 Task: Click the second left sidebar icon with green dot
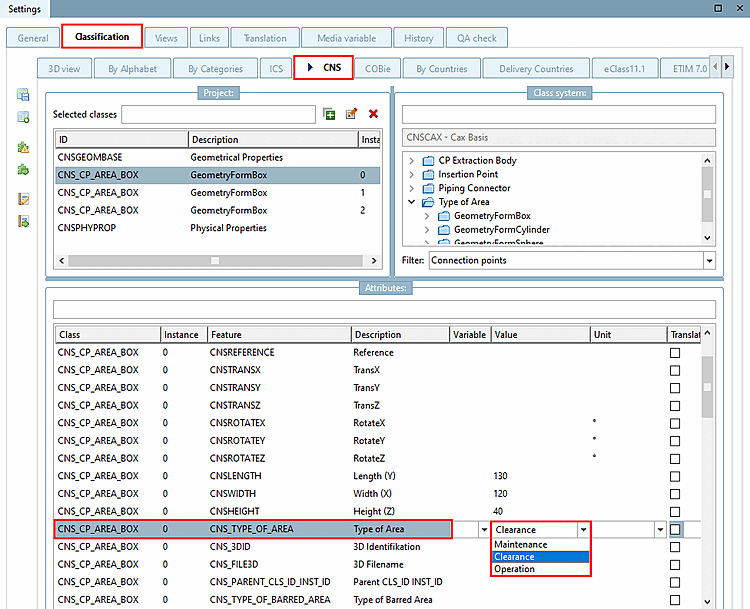click(x=22, y=117)
